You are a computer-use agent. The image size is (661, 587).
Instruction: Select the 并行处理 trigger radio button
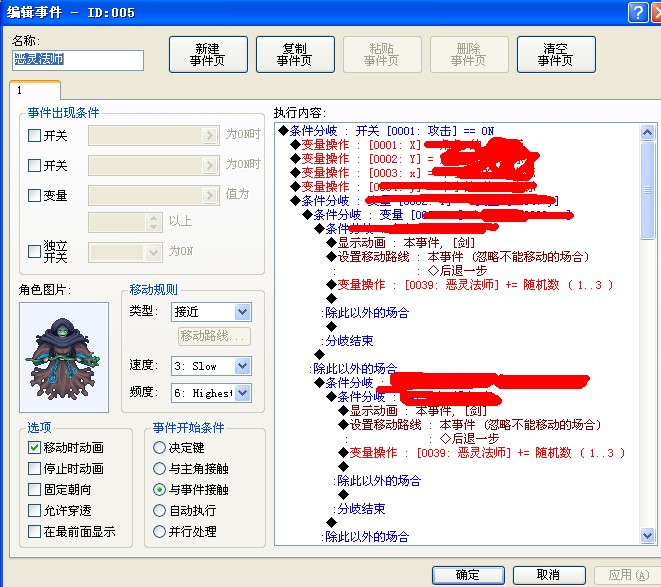(x=159, y=531)
